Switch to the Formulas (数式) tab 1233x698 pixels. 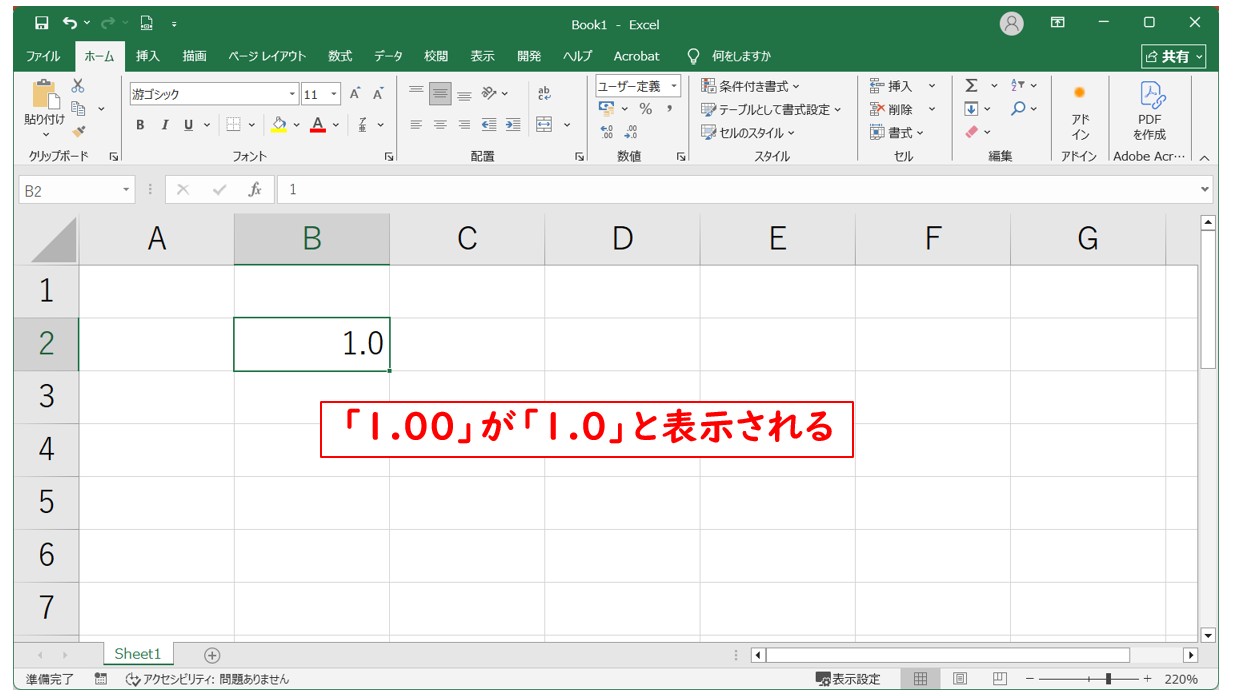[x=340, y=56]
